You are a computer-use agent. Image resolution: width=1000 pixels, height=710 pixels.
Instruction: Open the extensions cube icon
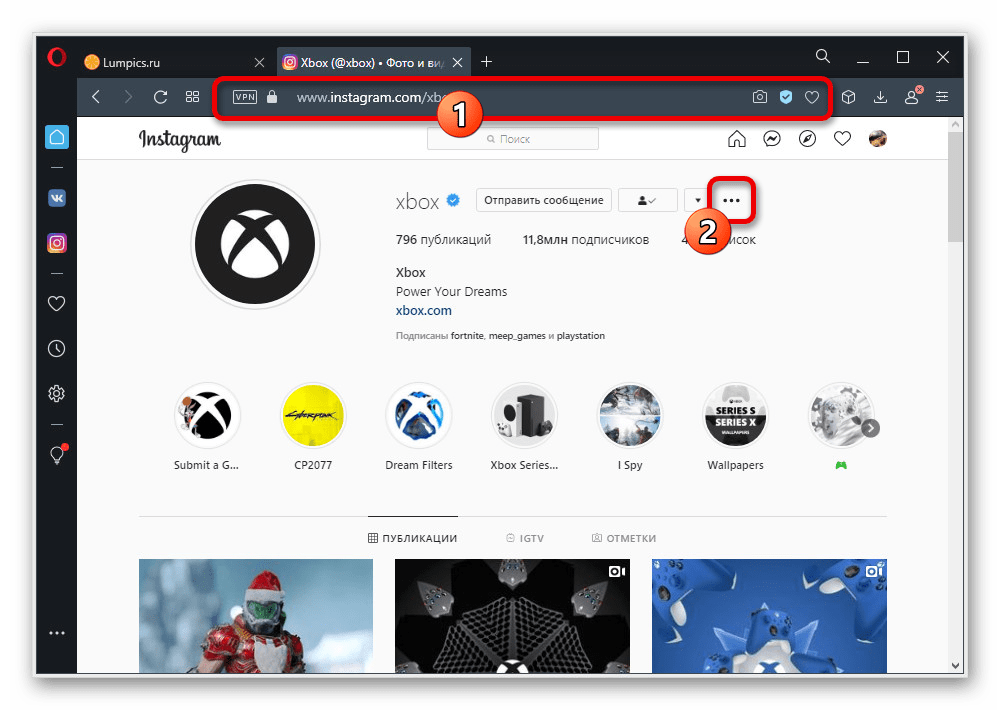(x=848, y=97)
